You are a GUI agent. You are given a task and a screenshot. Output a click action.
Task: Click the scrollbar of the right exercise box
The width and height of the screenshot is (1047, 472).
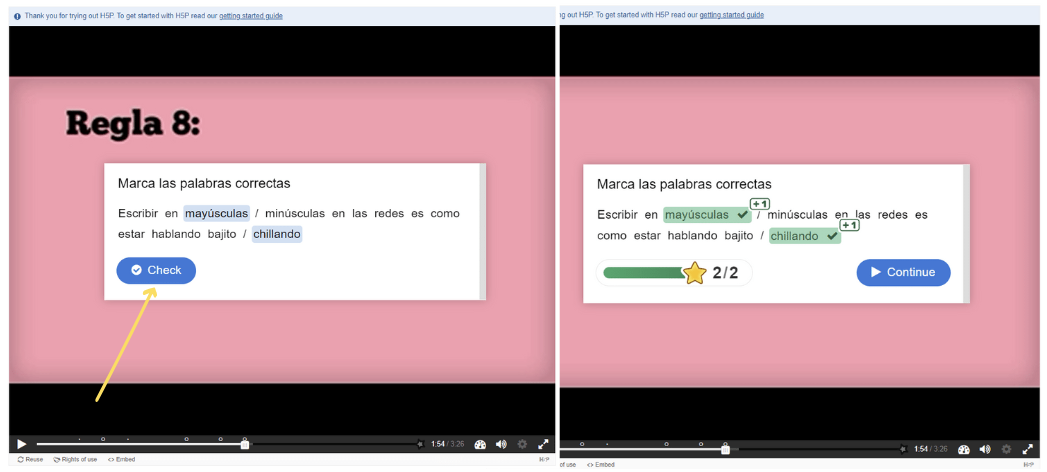click(x=966, y=233)
